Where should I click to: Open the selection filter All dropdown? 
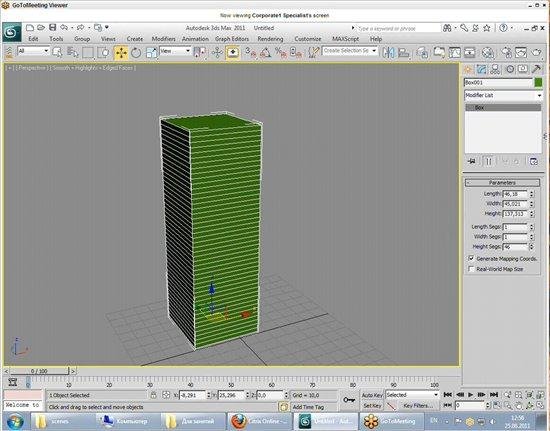(33, 51)
